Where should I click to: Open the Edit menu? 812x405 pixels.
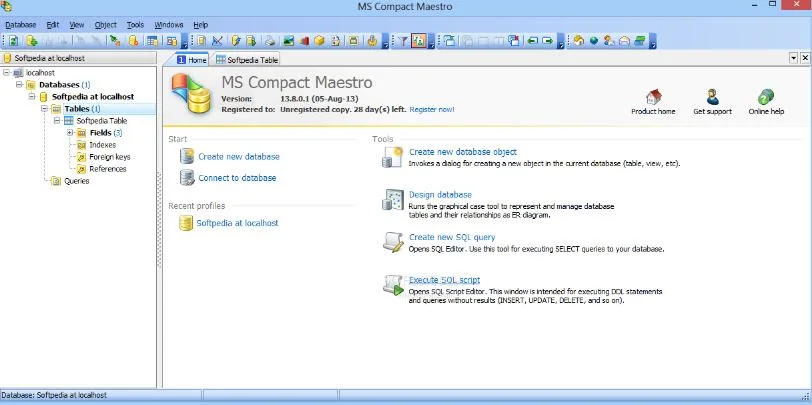53,25
